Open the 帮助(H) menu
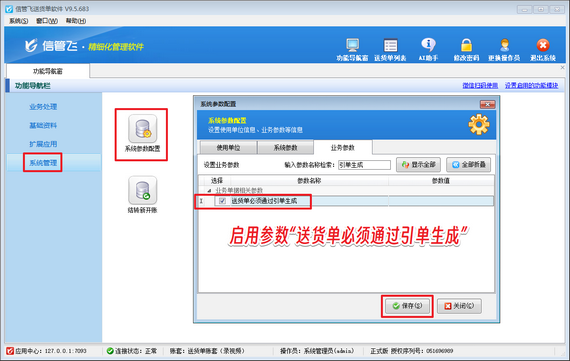The height and width of the screenshot is (361, 570). 76,21
